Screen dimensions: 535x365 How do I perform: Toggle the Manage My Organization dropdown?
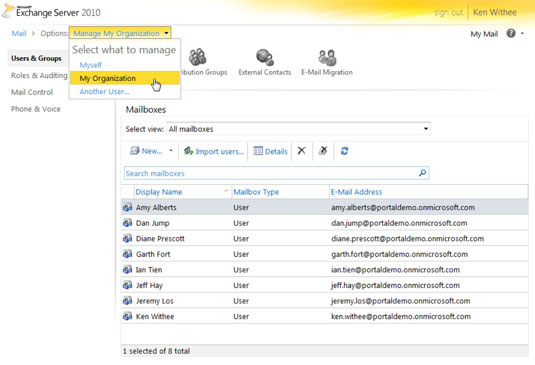point(120,33)
